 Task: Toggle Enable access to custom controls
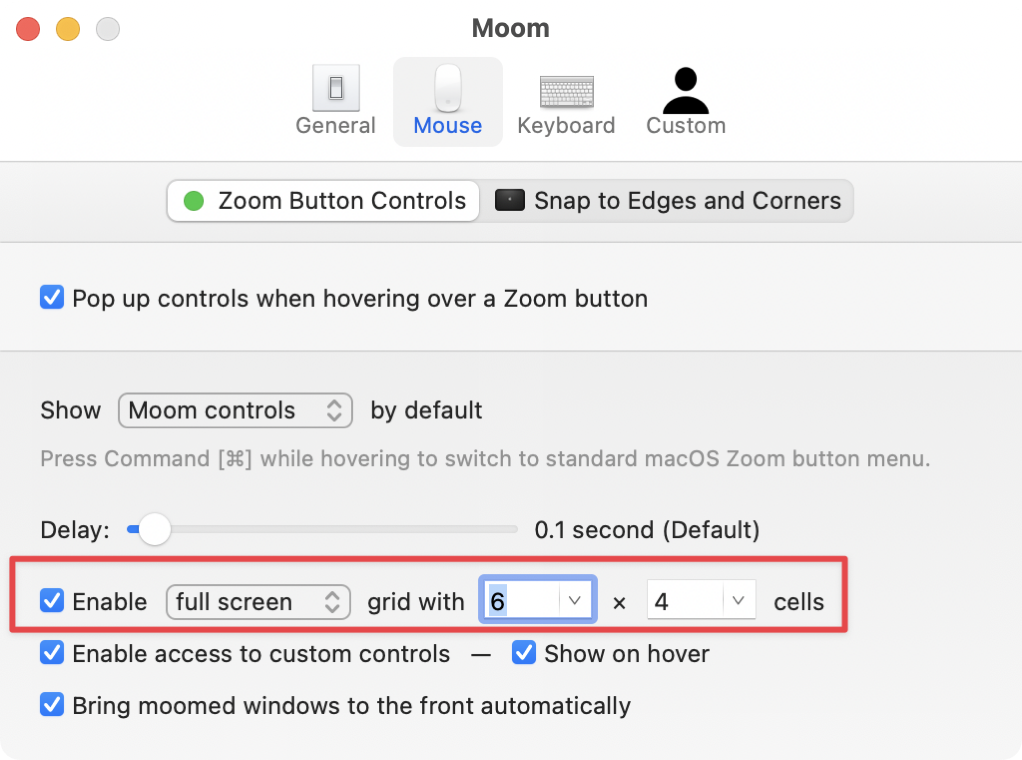point(52,653)
